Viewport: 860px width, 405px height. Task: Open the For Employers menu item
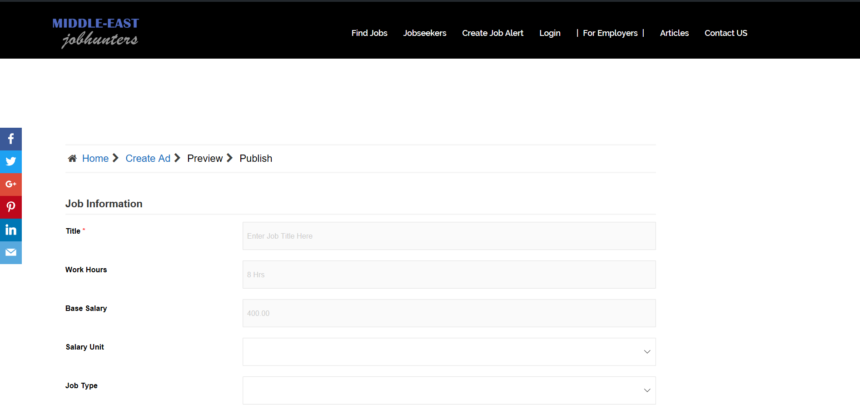pos(610,33)
